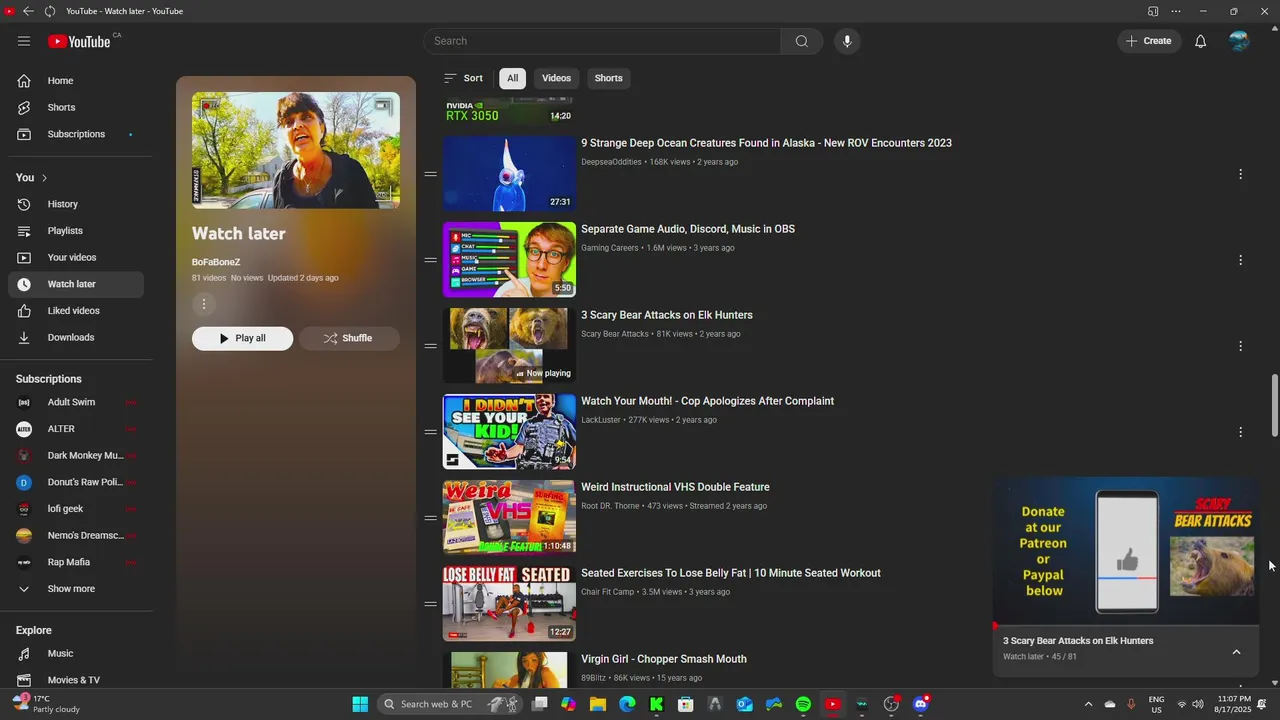Click the page vertical scrollbar thumb
The height and width of the screenshot is (720, 1280).
click(x=1274, y=405)
